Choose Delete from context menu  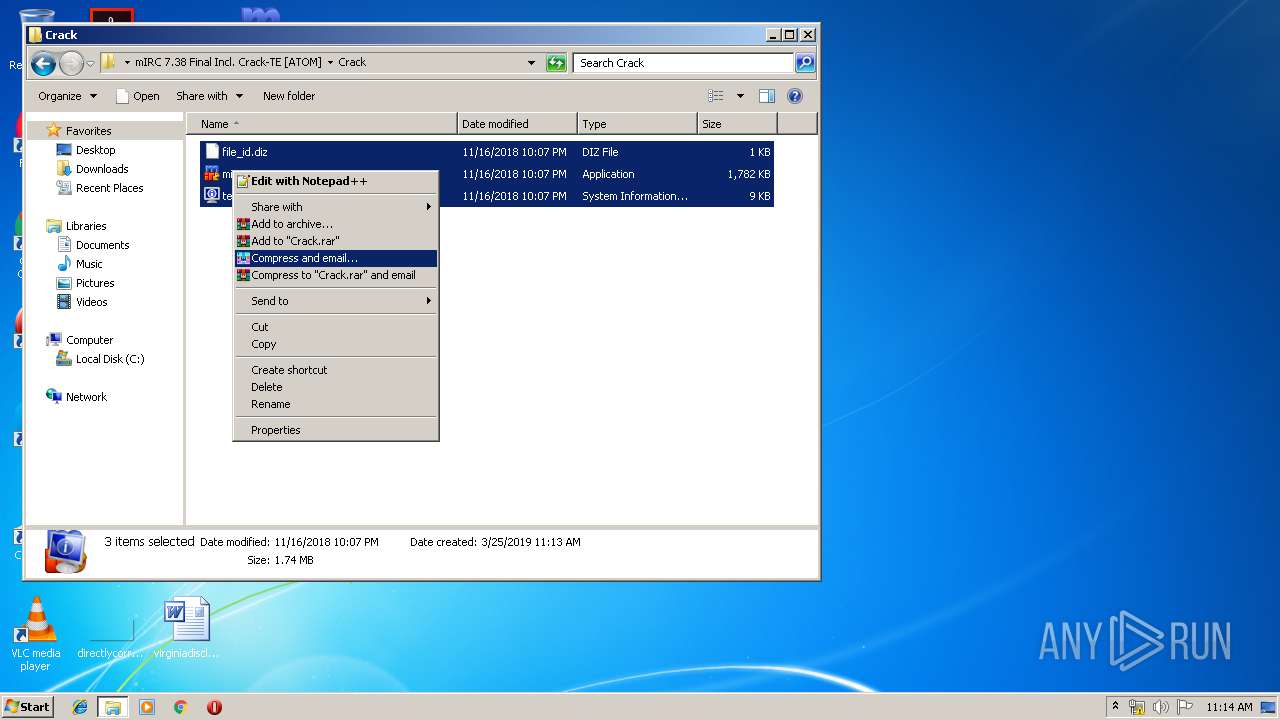coord(336,387)
